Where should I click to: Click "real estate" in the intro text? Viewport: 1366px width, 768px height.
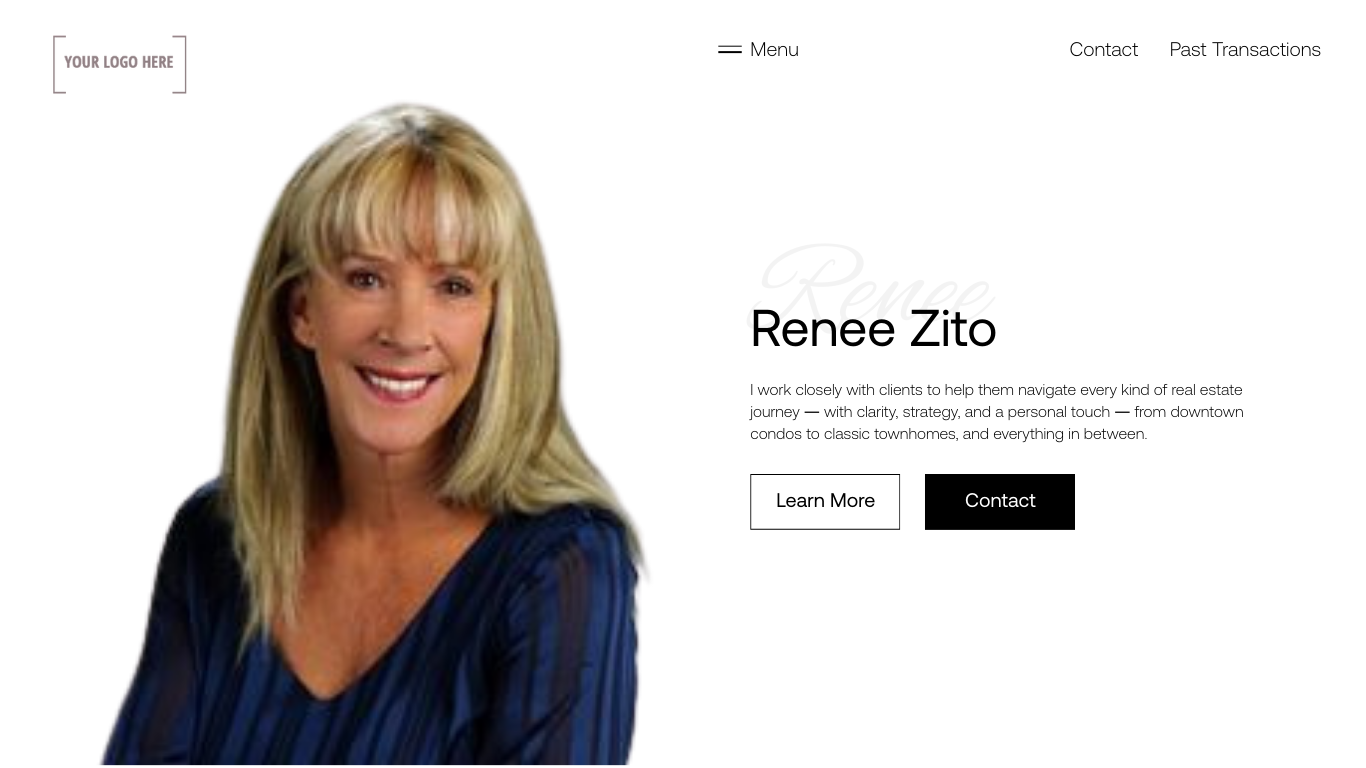click(x=1206, y=389)
